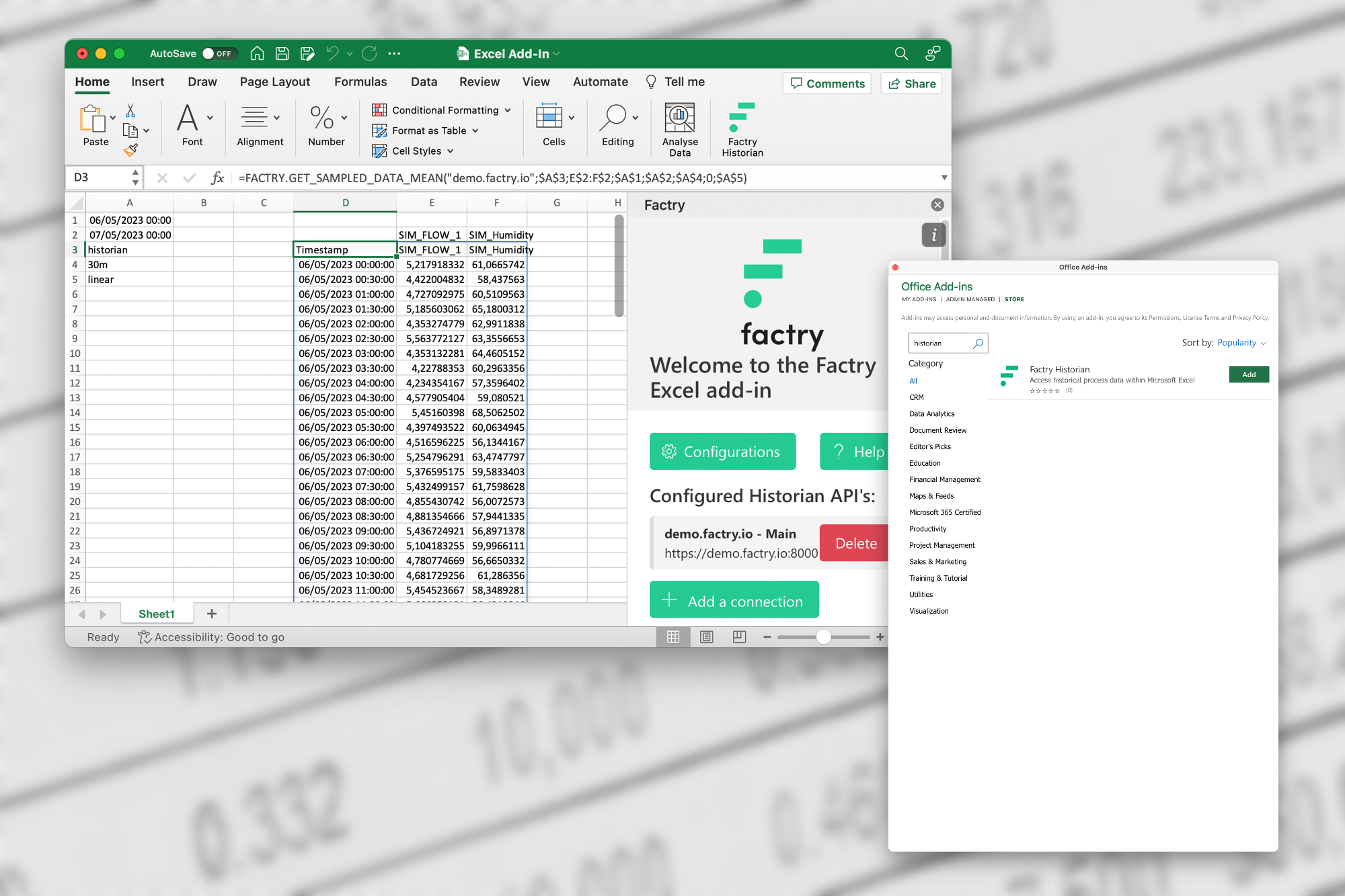Expand the formula bar arrow
This screenshot has height=896, width=1345.
944,177
